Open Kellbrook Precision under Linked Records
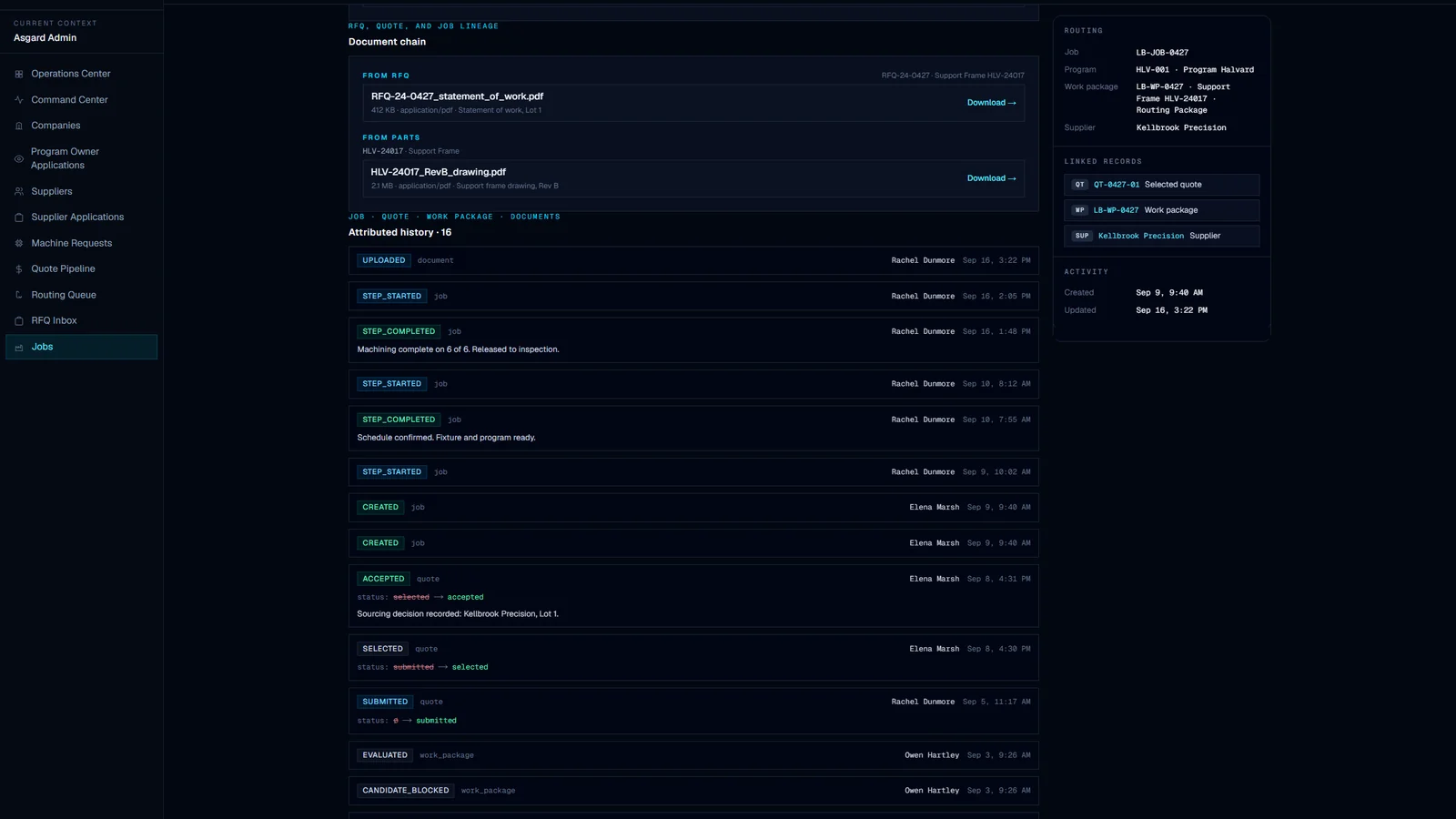This screenshot has width=1456, height=819. (1161, 236)
